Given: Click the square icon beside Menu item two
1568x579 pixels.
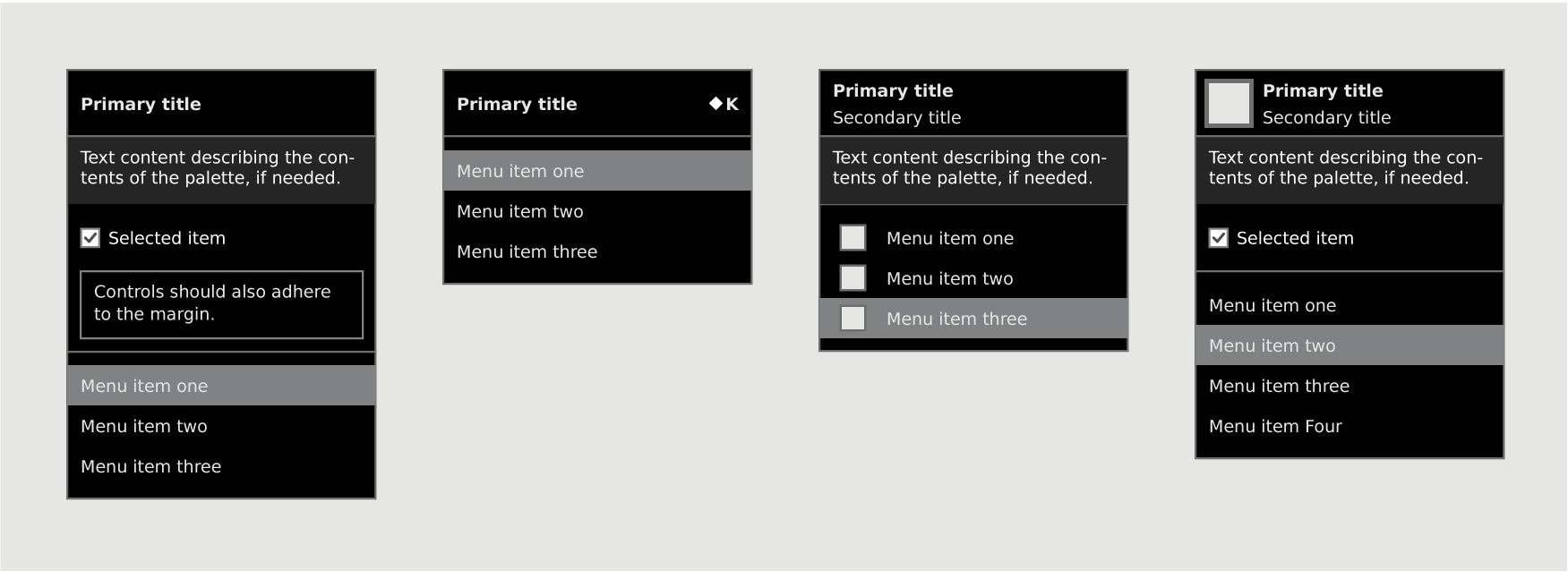Looking at the screenshot, I should [x=853, y=278].
